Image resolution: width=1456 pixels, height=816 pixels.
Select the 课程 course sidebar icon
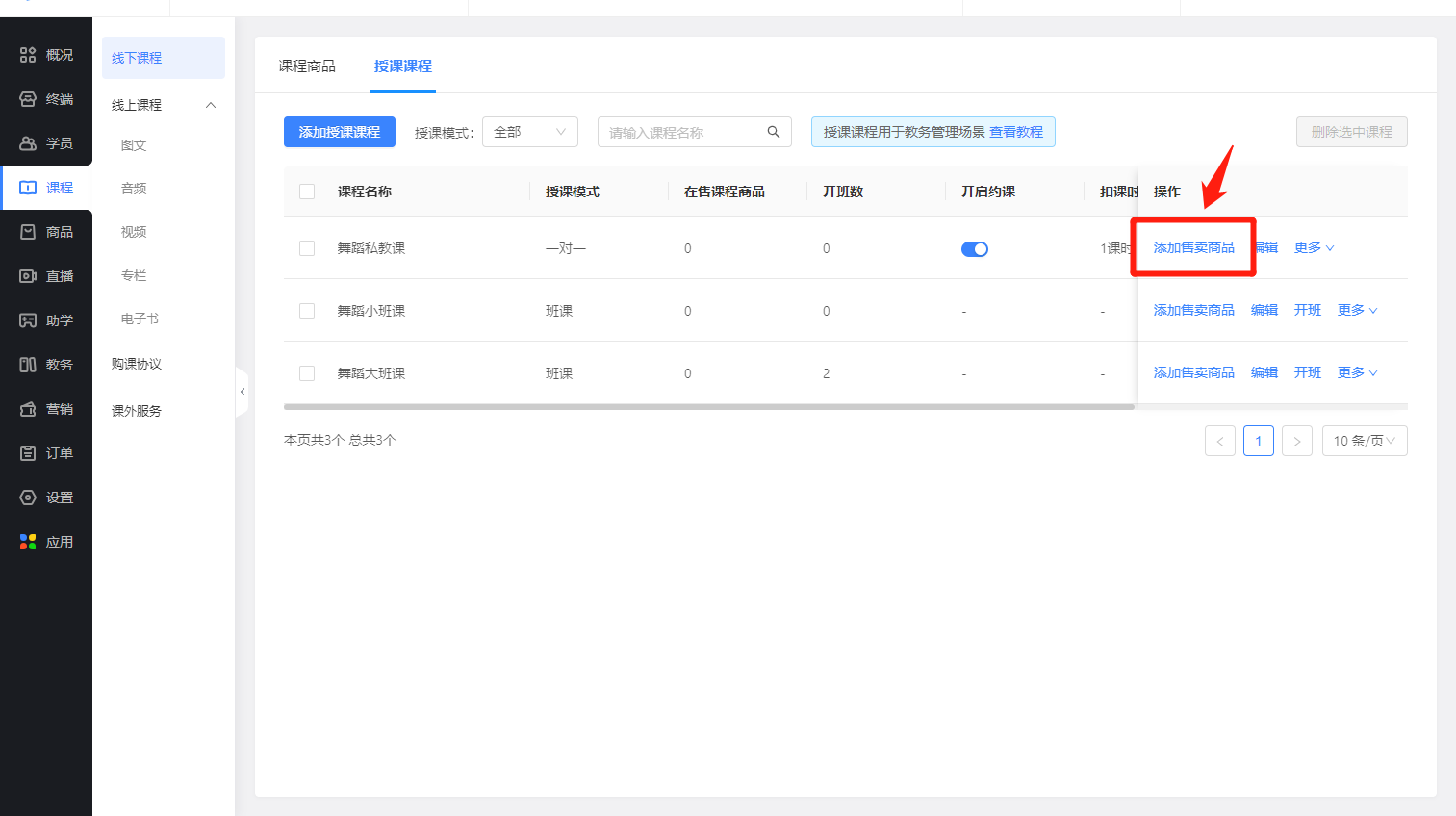(x=28, y=188)
